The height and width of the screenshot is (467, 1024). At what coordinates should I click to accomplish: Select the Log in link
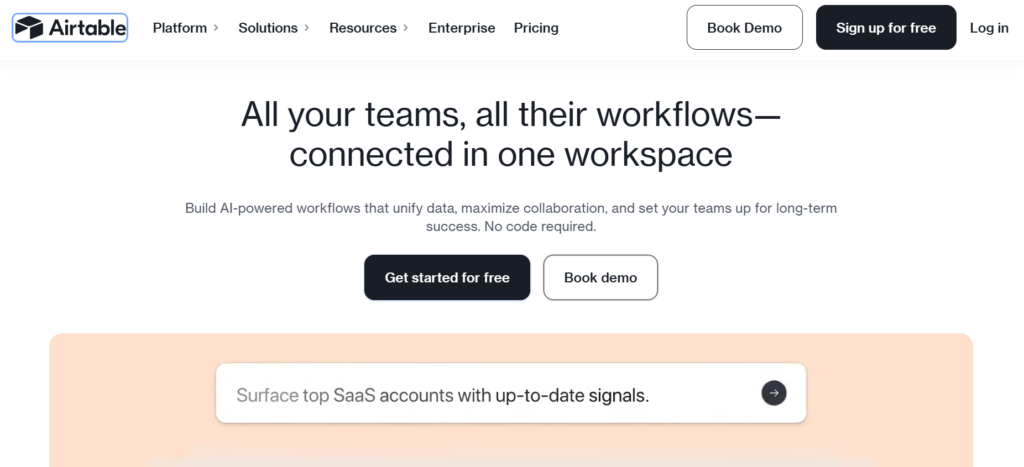[x=989, y=28]
